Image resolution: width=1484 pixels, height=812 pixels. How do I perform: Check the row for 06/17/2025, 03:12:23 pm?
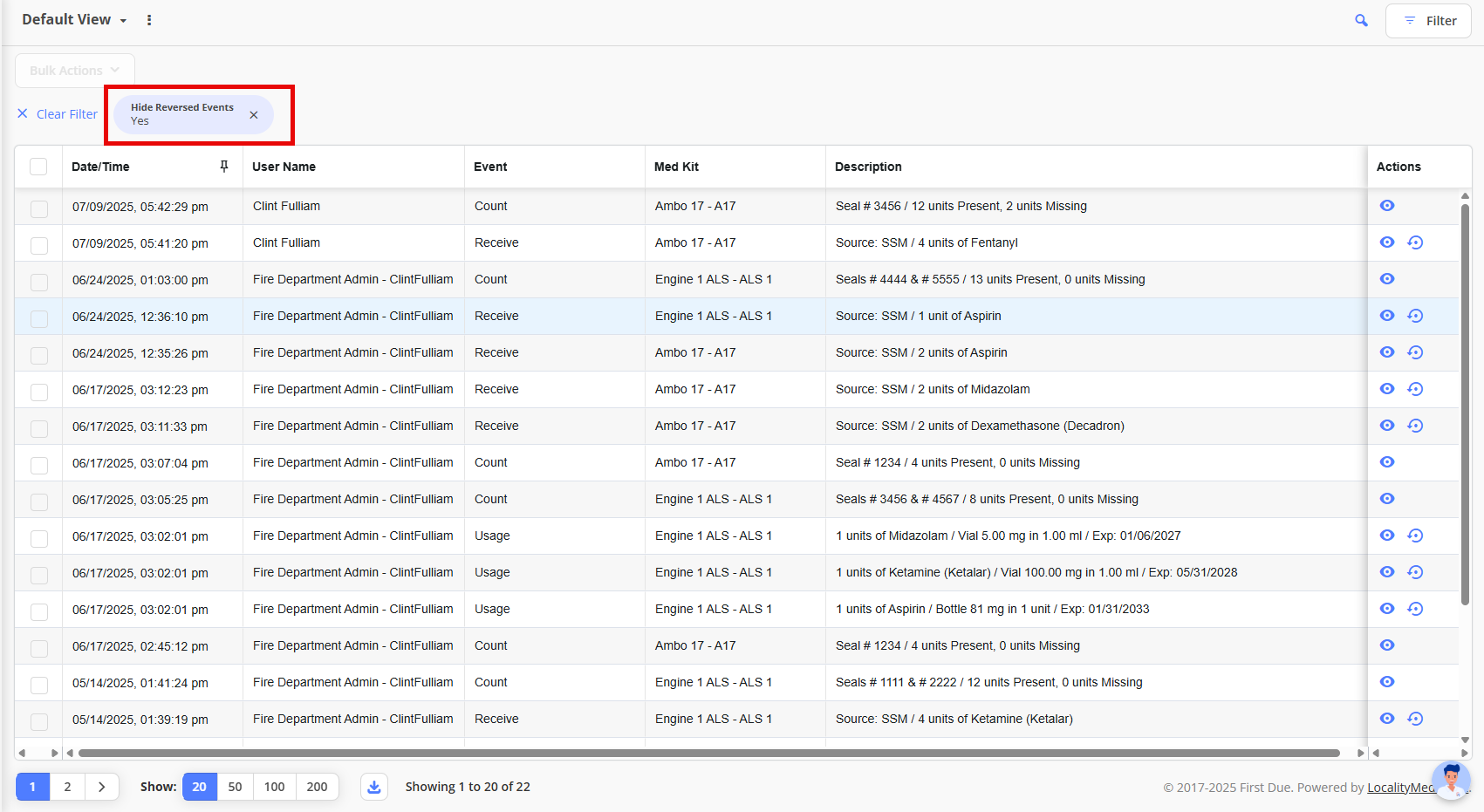[39, 392]
